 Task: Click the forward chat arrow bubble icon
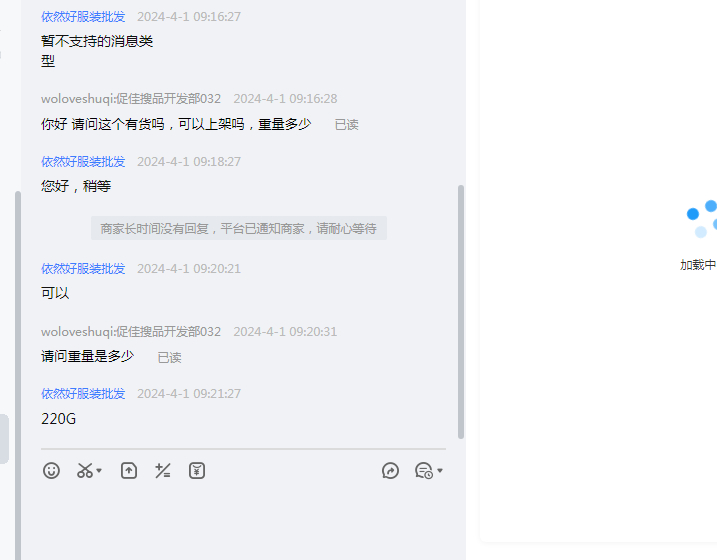click(x=390, y=470)
